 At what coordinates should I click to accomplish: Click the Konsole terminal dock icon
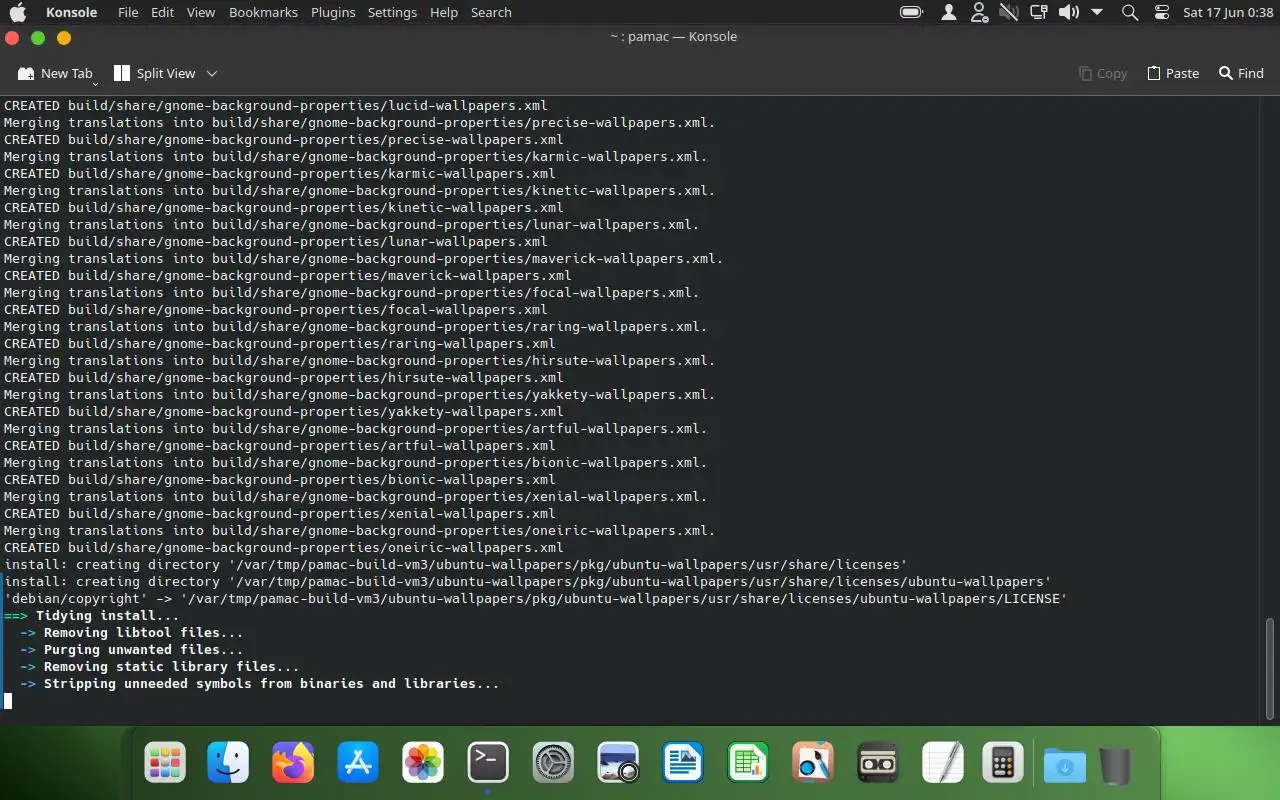(x=488, y=764)
